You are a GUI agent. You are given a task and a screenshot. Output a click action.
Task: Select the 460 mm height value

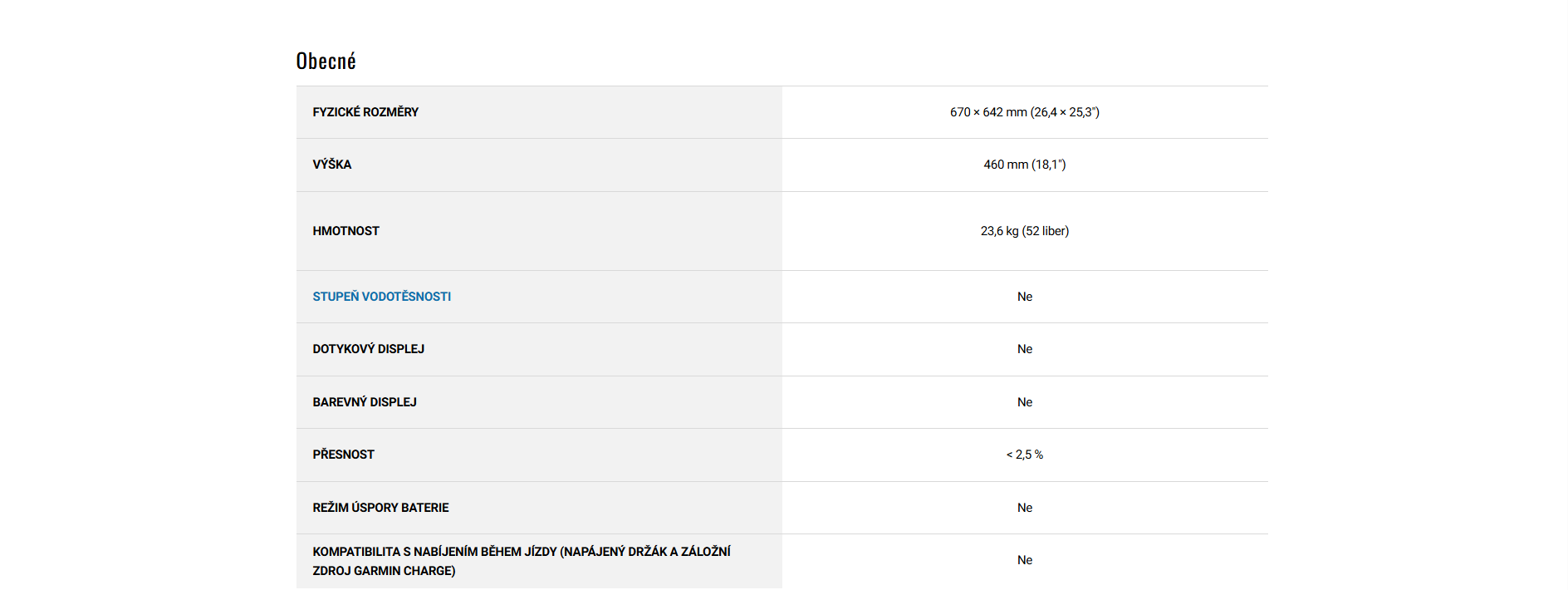click(1006, 165)
